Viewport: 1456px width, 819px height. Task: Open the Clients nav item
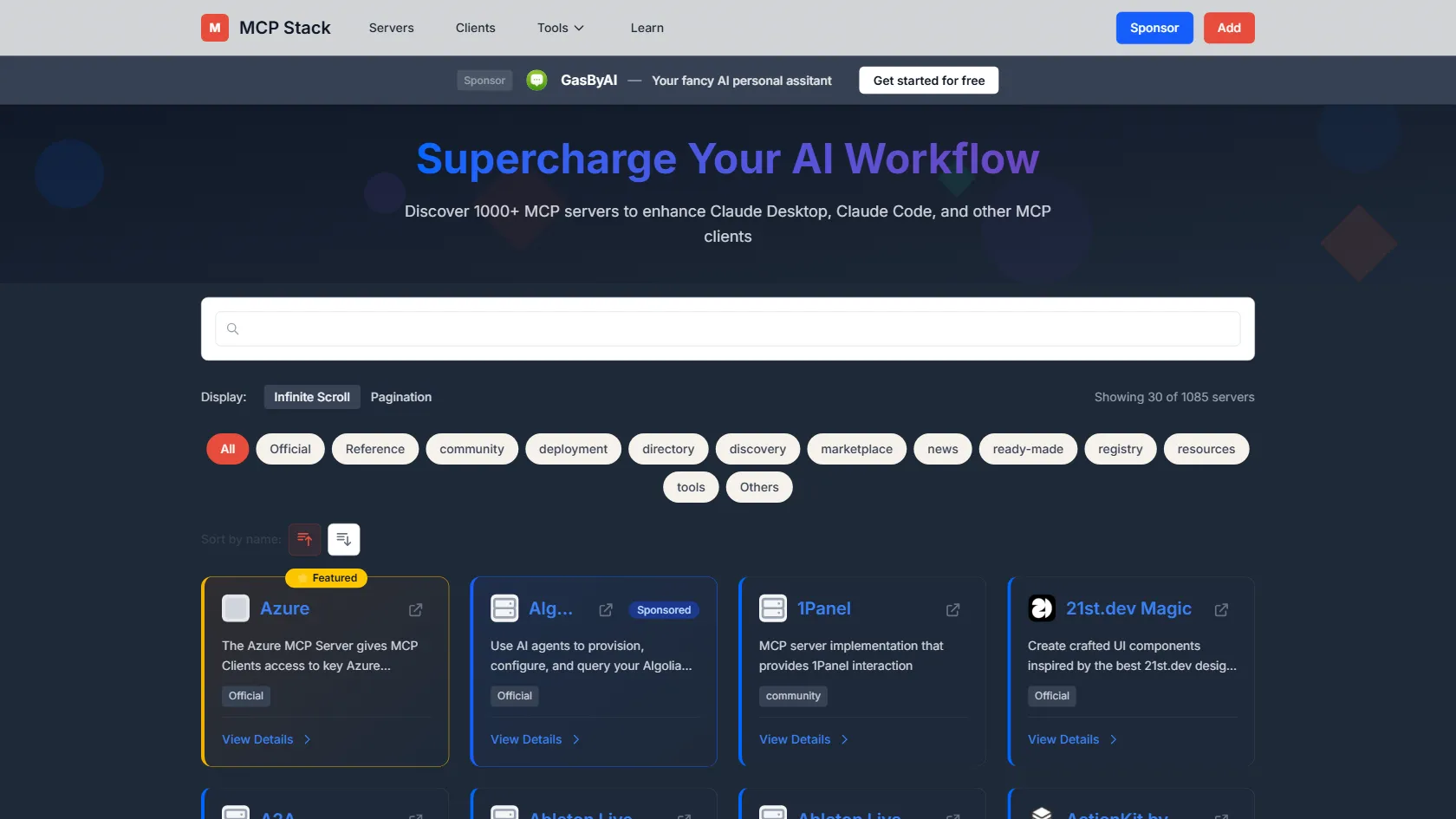click(x=476, y=28)
